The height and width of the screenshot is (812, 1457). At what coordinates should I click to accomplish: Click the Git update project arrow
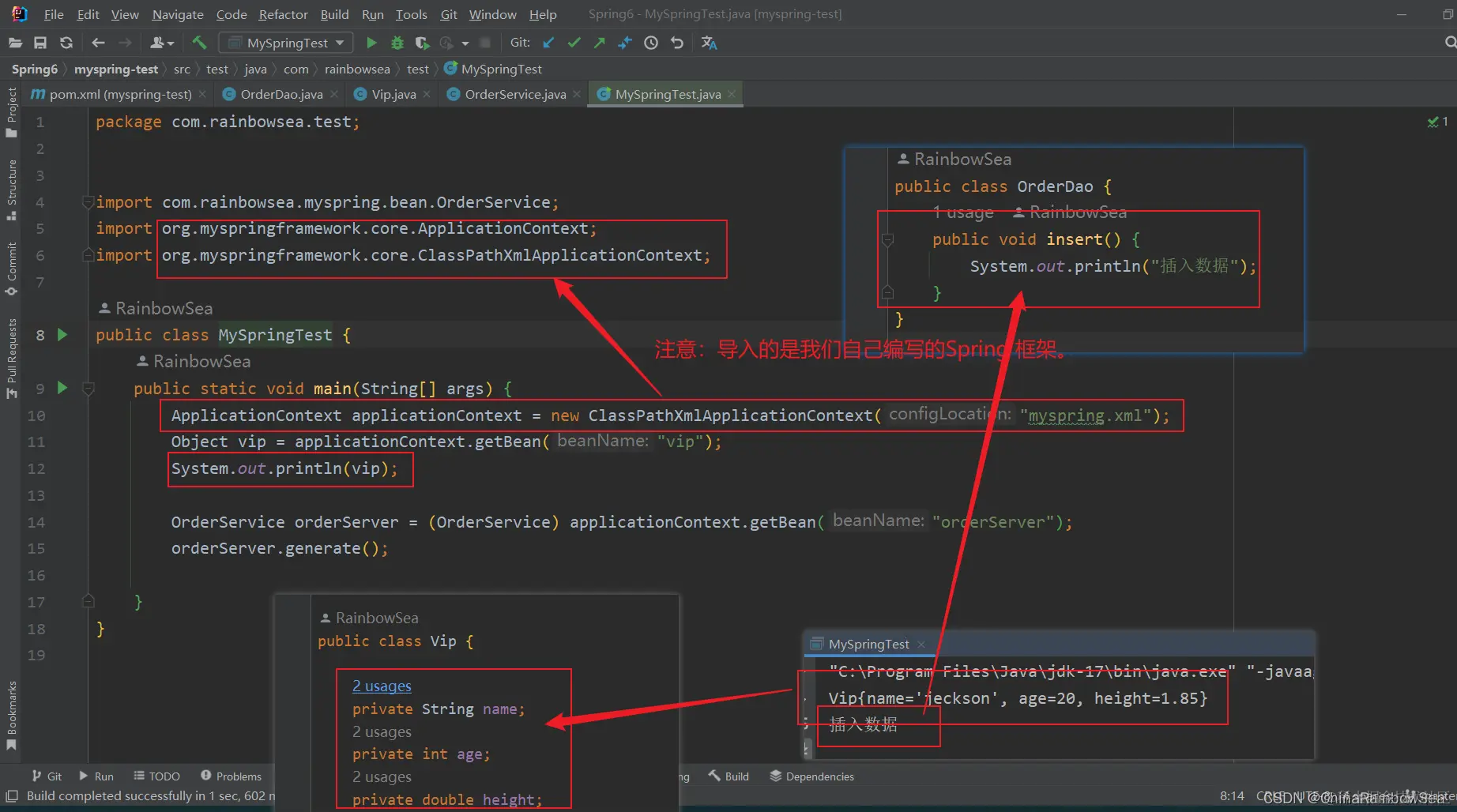(549, 43)
